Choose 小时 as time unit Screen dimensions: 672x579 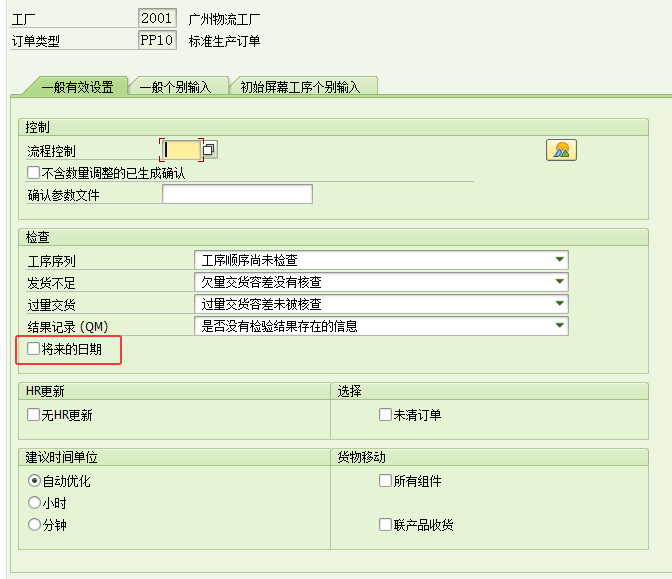pyautogui.click(x=34, y=503)
